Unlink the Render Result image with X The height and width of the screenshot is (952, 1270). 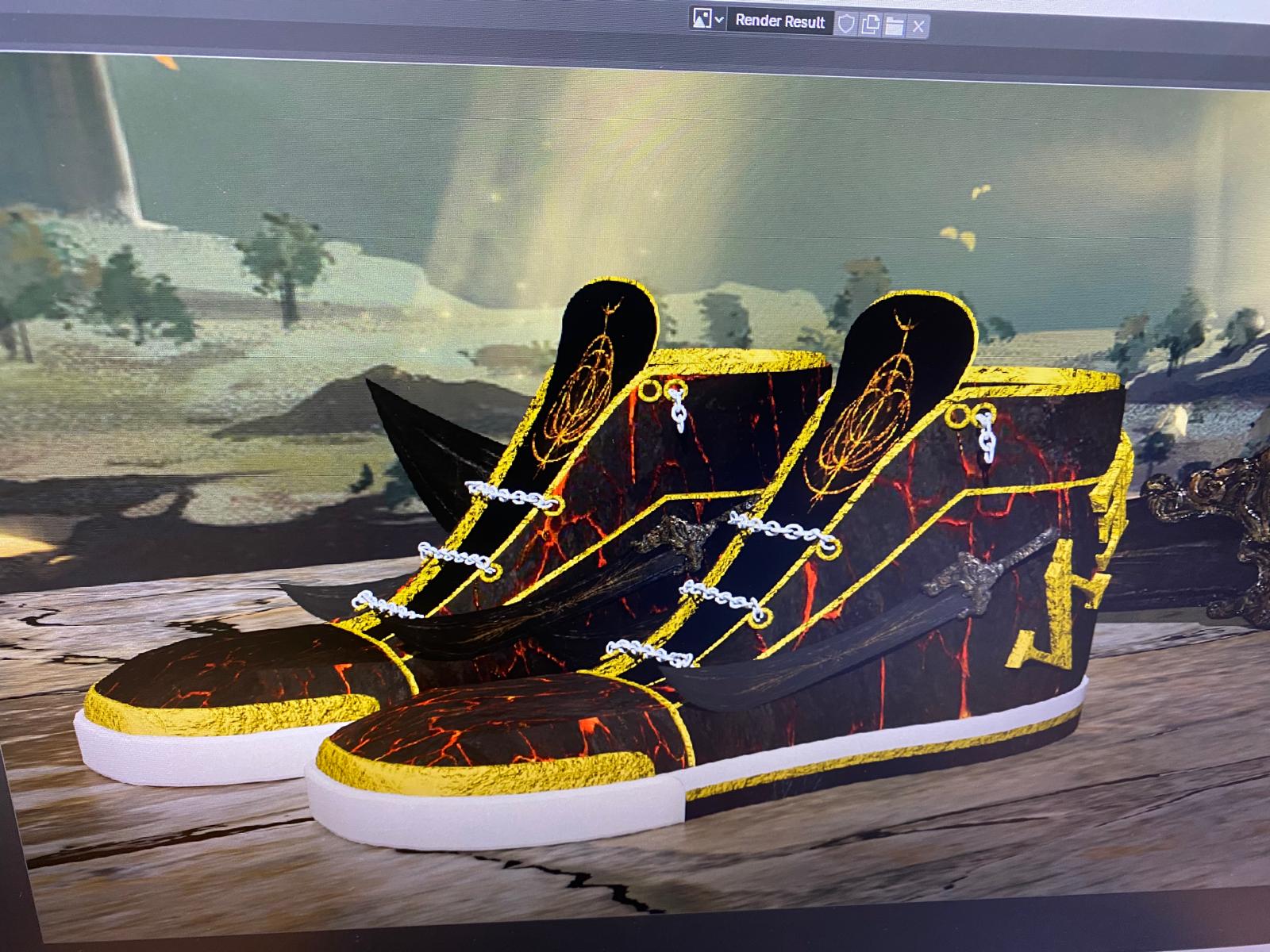918,26
